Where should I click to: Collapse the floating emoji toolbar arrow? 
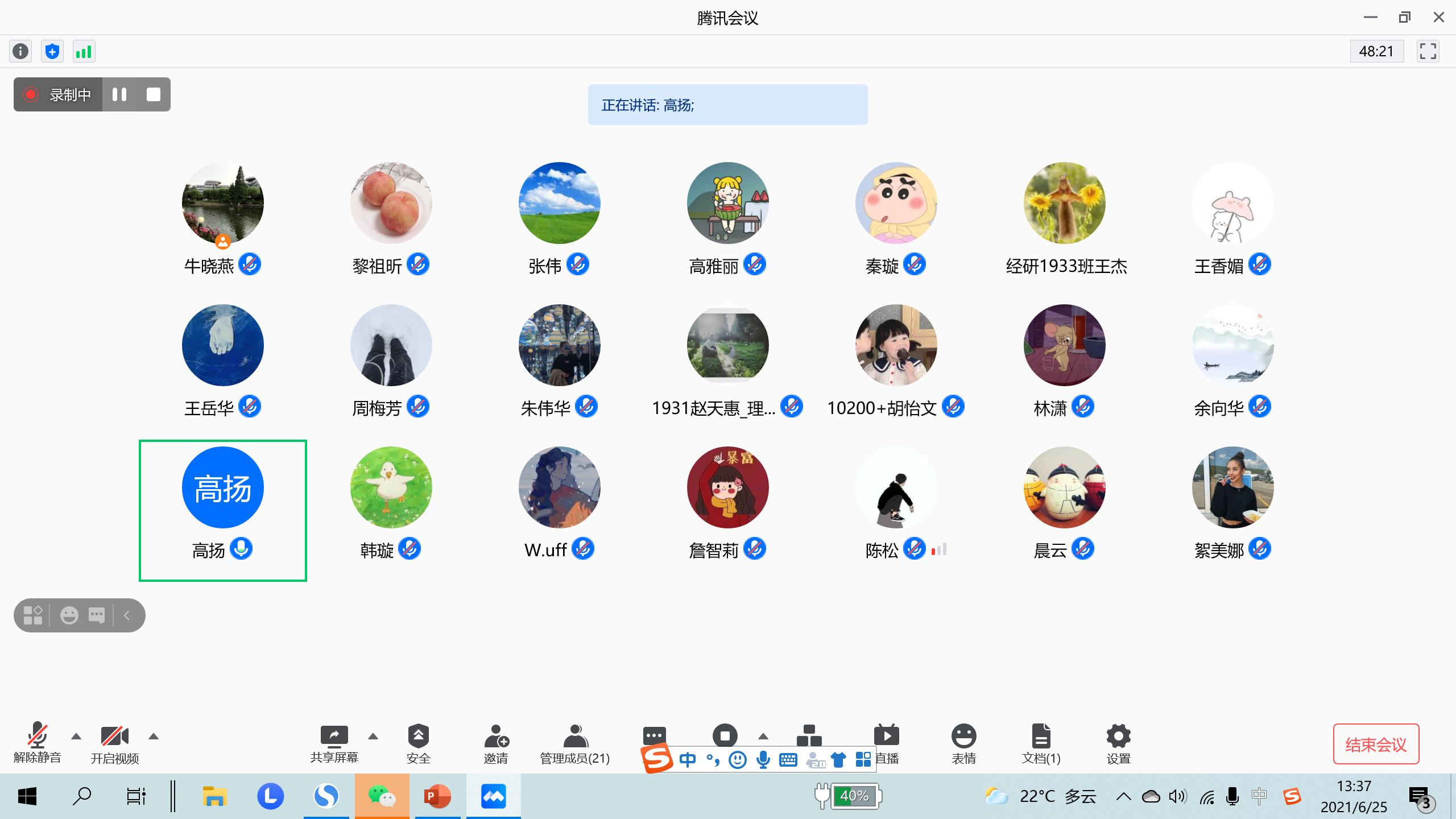pos(127,615)
